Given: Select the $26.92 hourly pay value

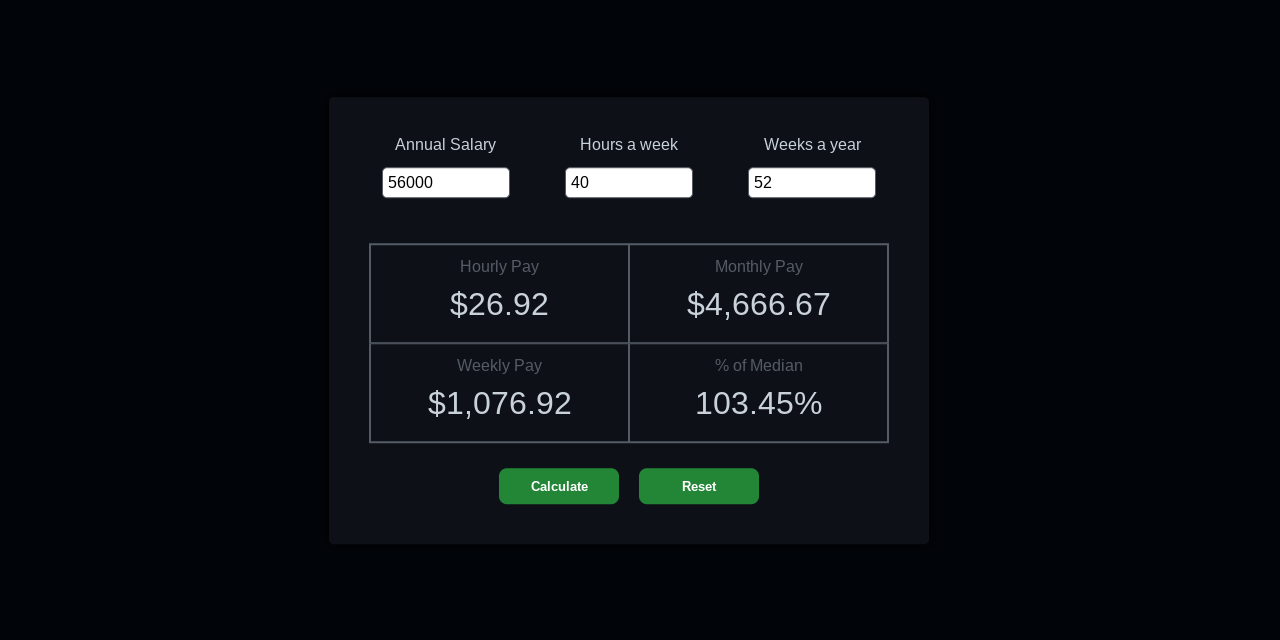Looking at the screenshot, I should 499,304.
